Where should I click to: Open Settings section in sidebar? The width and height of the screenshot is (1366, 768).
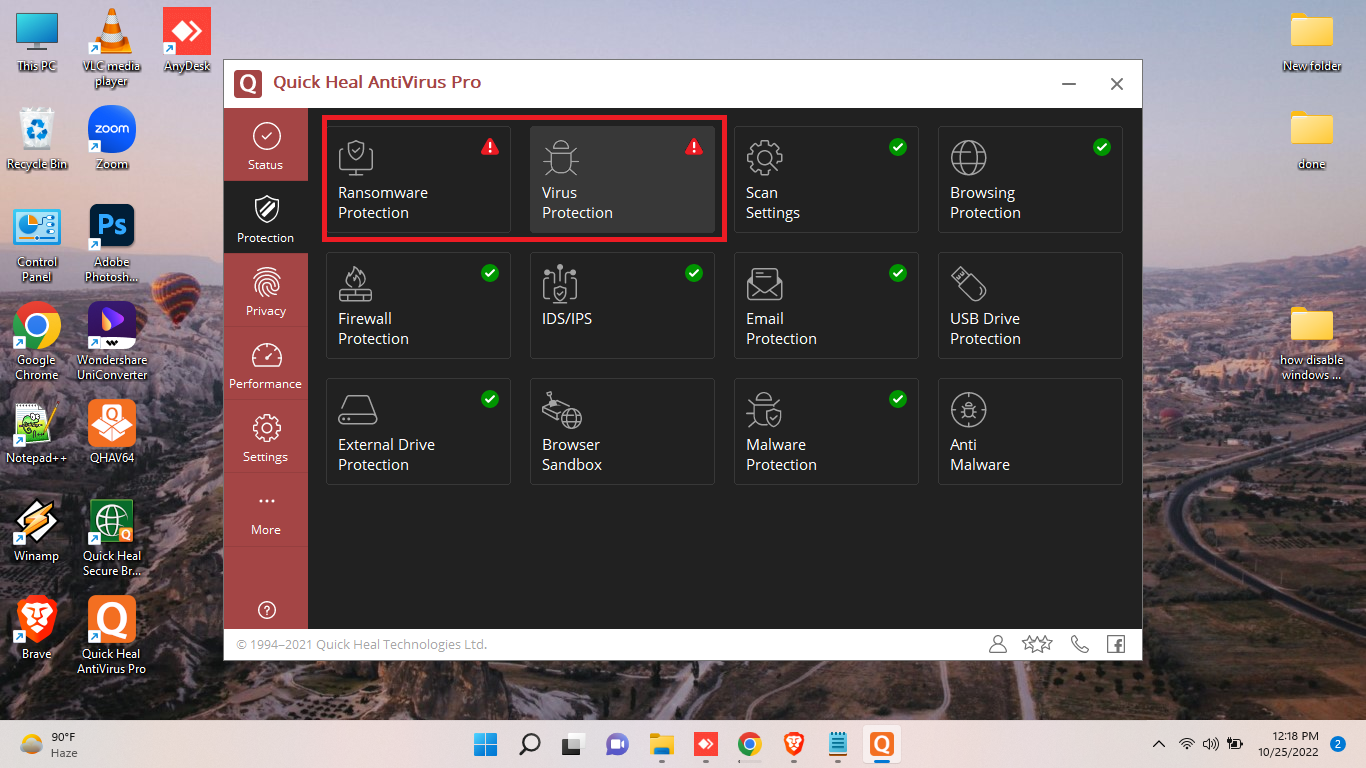click(266, 437)
